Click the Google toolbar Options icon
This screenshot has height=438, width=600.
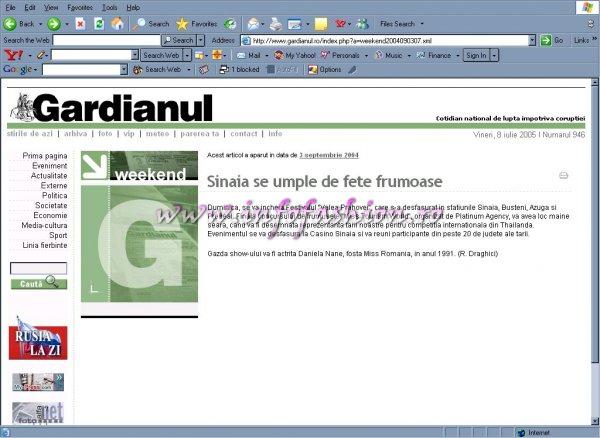(325, 70)
